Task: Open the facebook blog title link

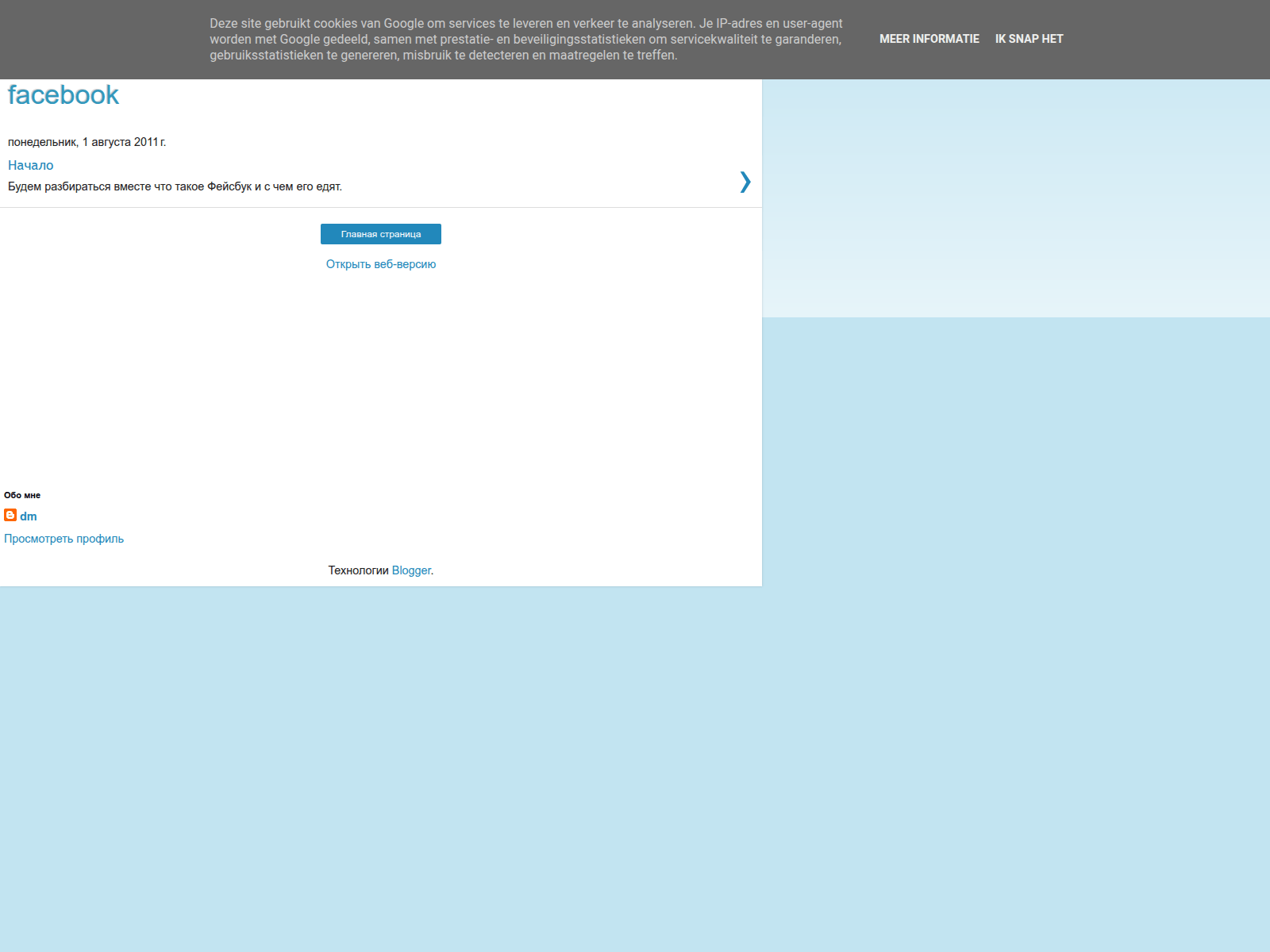Action: 63,95
